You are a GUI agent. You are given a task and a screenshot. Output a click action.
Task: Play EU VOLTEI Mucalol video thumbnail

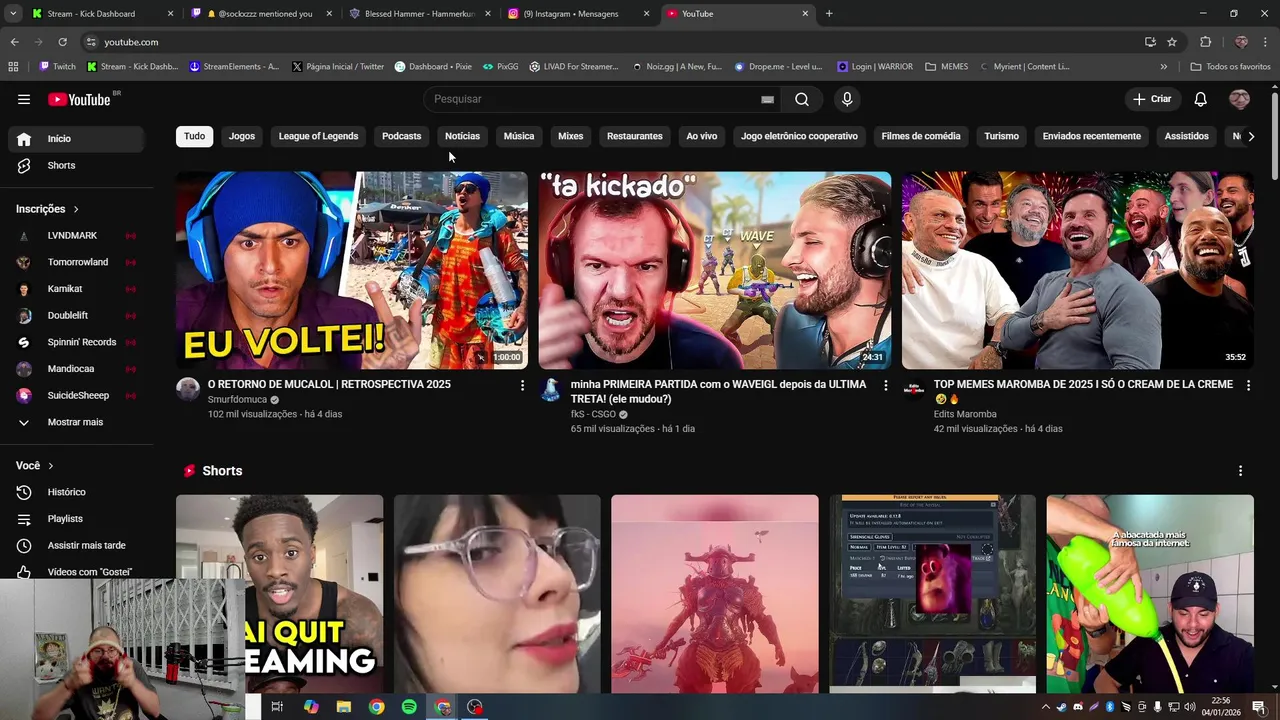[352, 270]
